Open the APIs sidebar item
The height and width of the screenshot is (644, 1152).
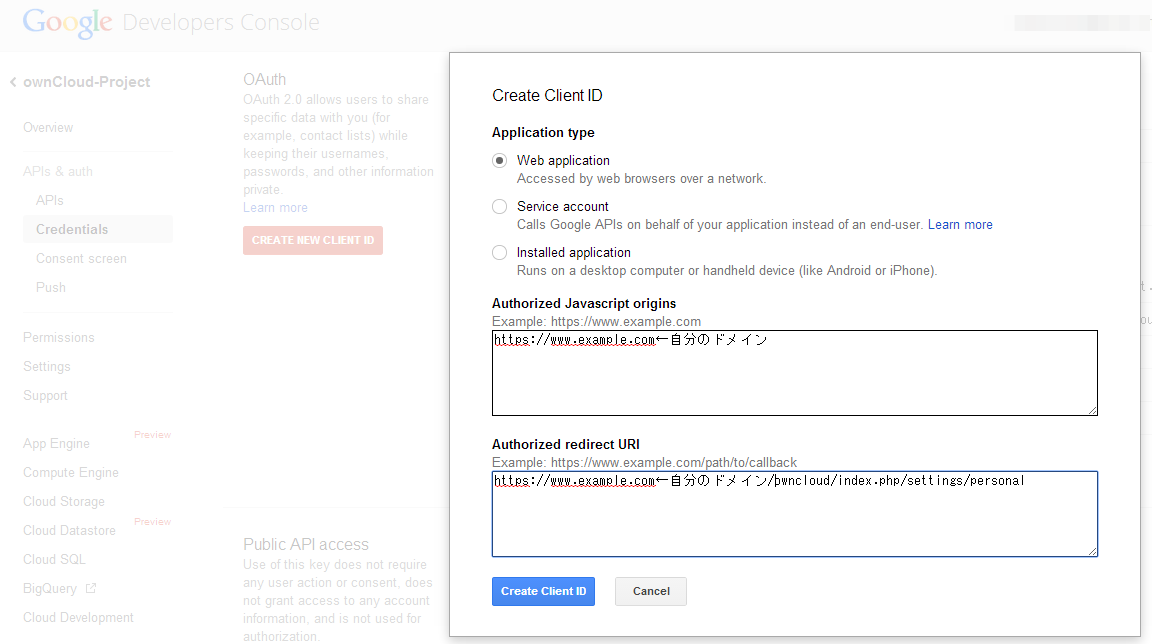49,200
